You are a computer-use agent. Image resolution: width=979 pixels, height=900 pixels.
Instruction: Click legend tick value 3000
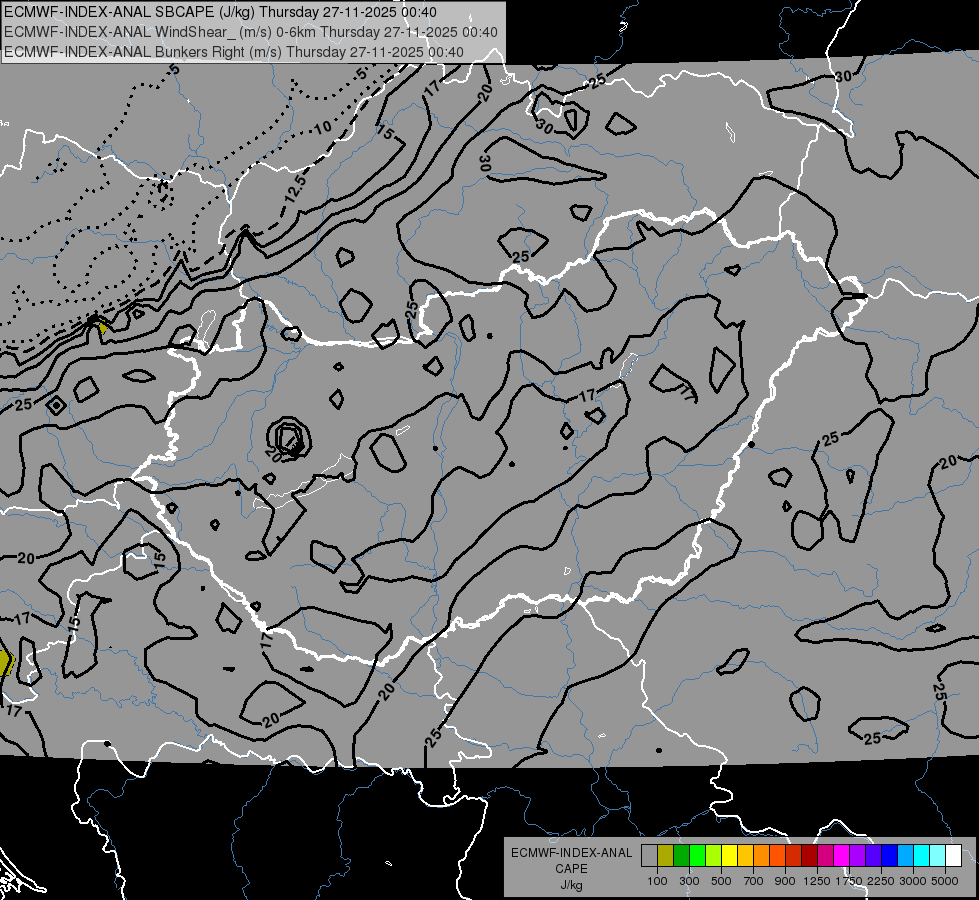pos(913,881)
